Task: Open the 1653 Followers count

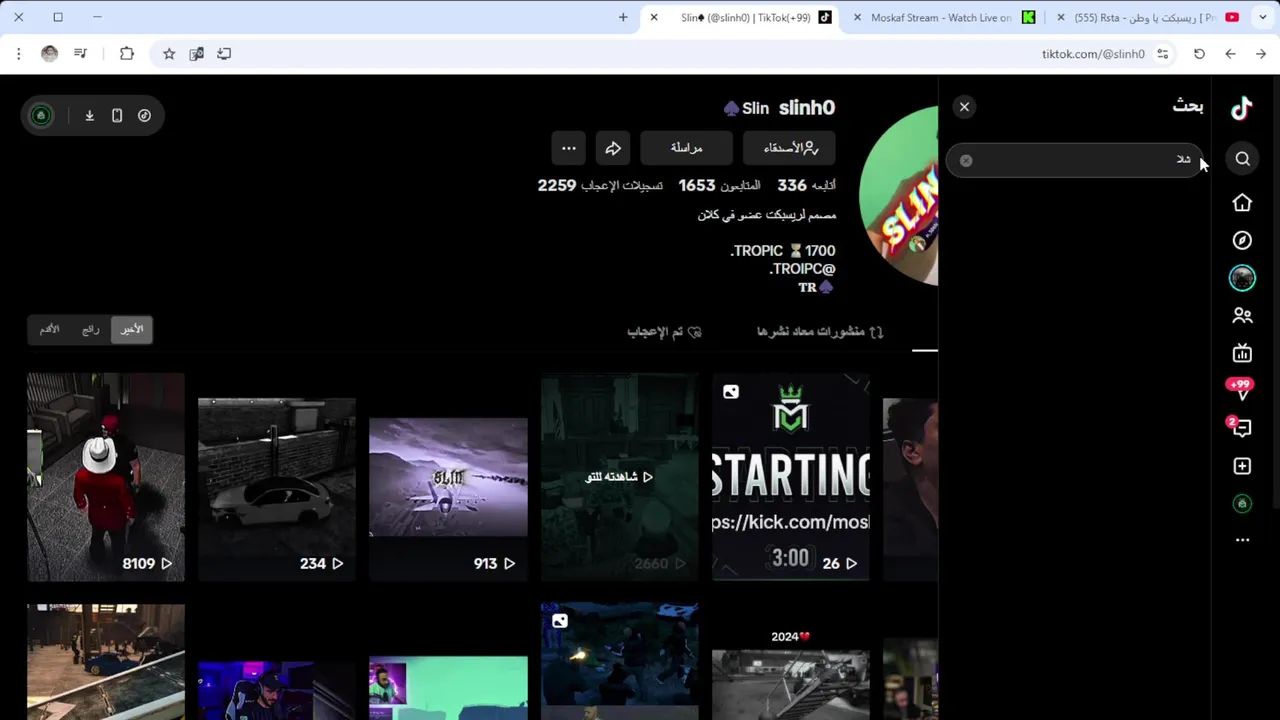Action: (719, 185)
